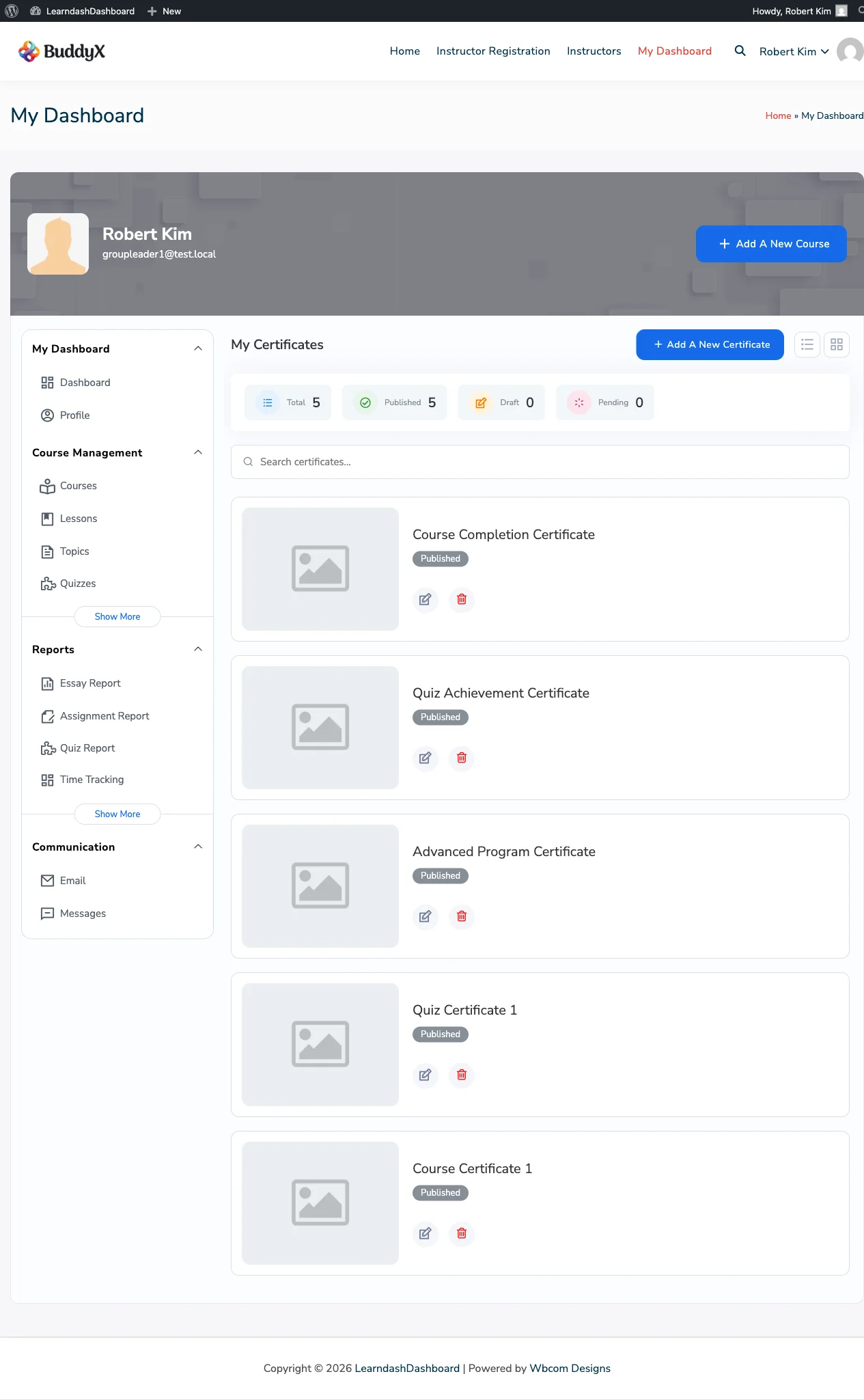Collapse the My Dashboard sidebar section
Screen dimensions: 864x1400
click(x=198, y=348)
